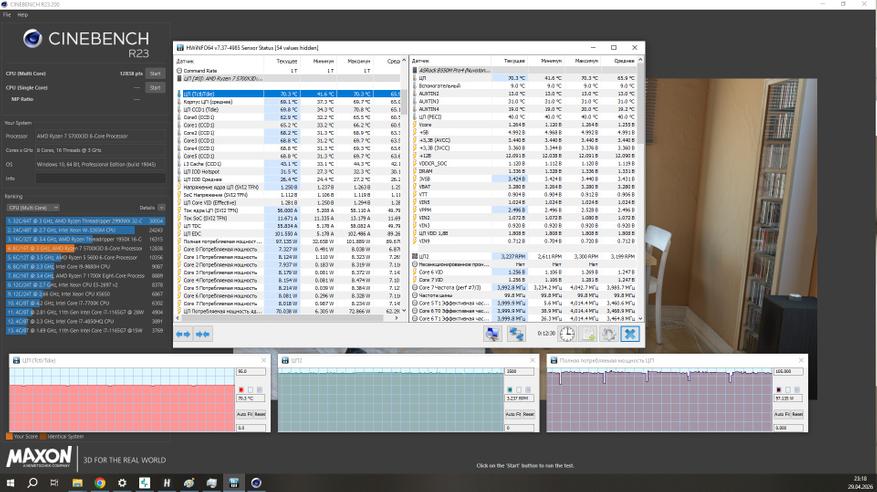877x492 pixels.
Task: Click Reset in fan RPM graph
Action: pyautogui.click(x=528, y=414)
